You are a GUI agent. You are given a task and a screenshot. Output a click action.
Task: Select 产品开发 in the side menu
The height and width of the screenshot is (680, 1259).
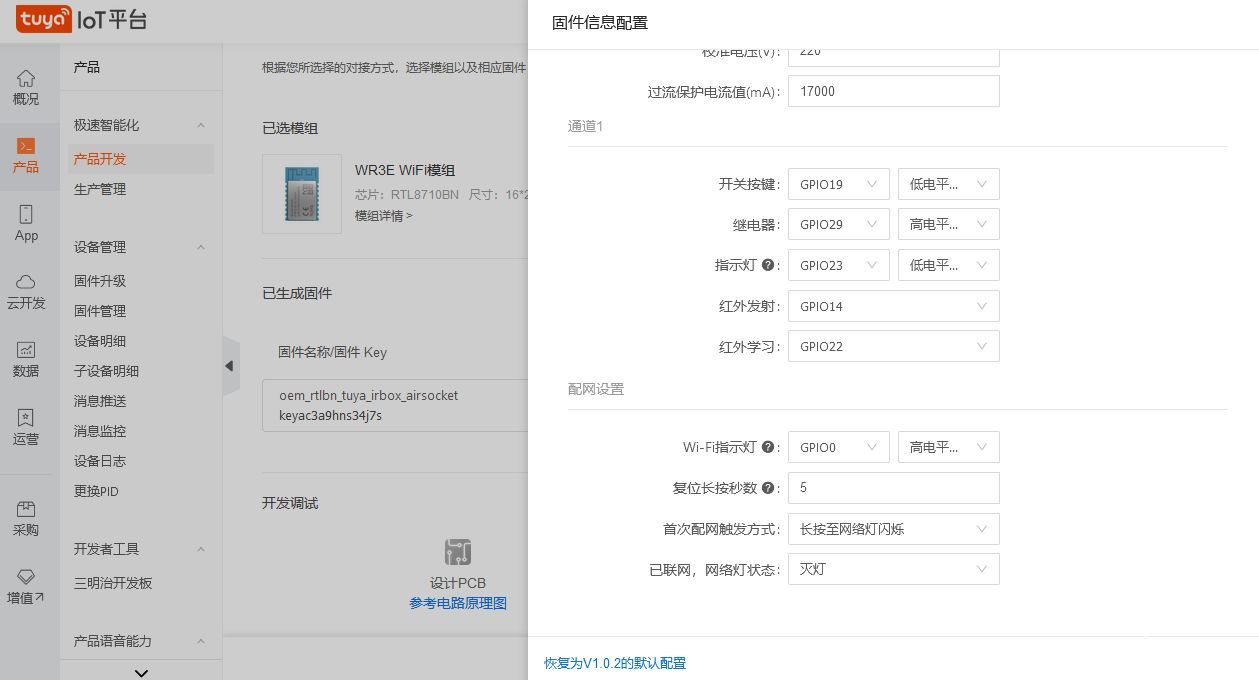point(100,159)
